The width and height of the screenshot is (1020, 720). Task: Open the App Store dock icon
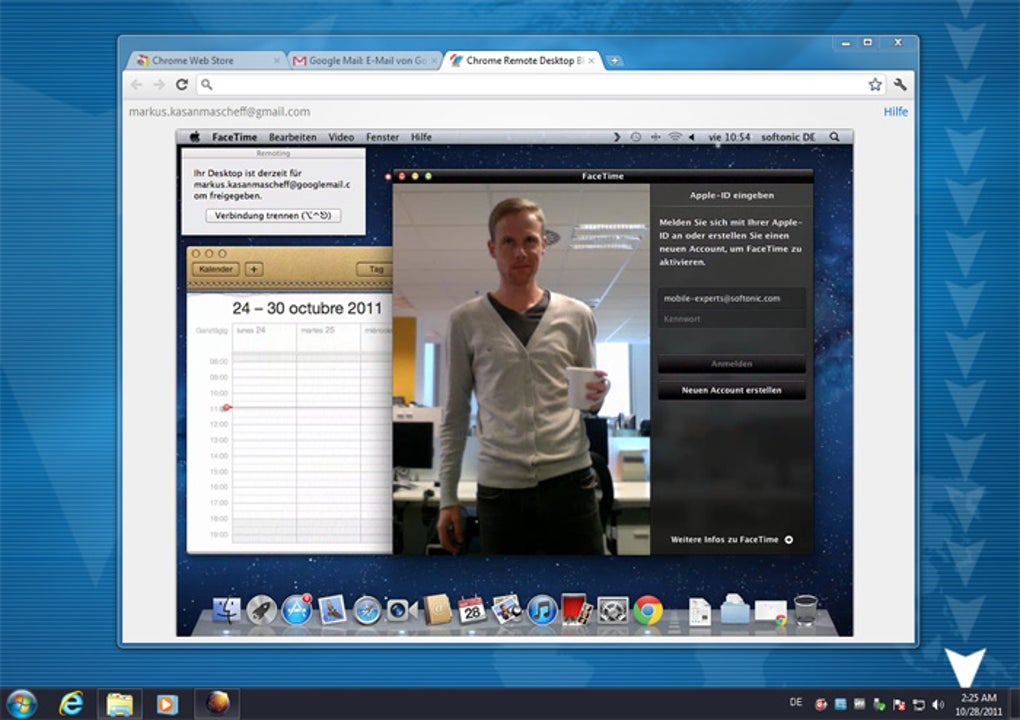point(297,610)
